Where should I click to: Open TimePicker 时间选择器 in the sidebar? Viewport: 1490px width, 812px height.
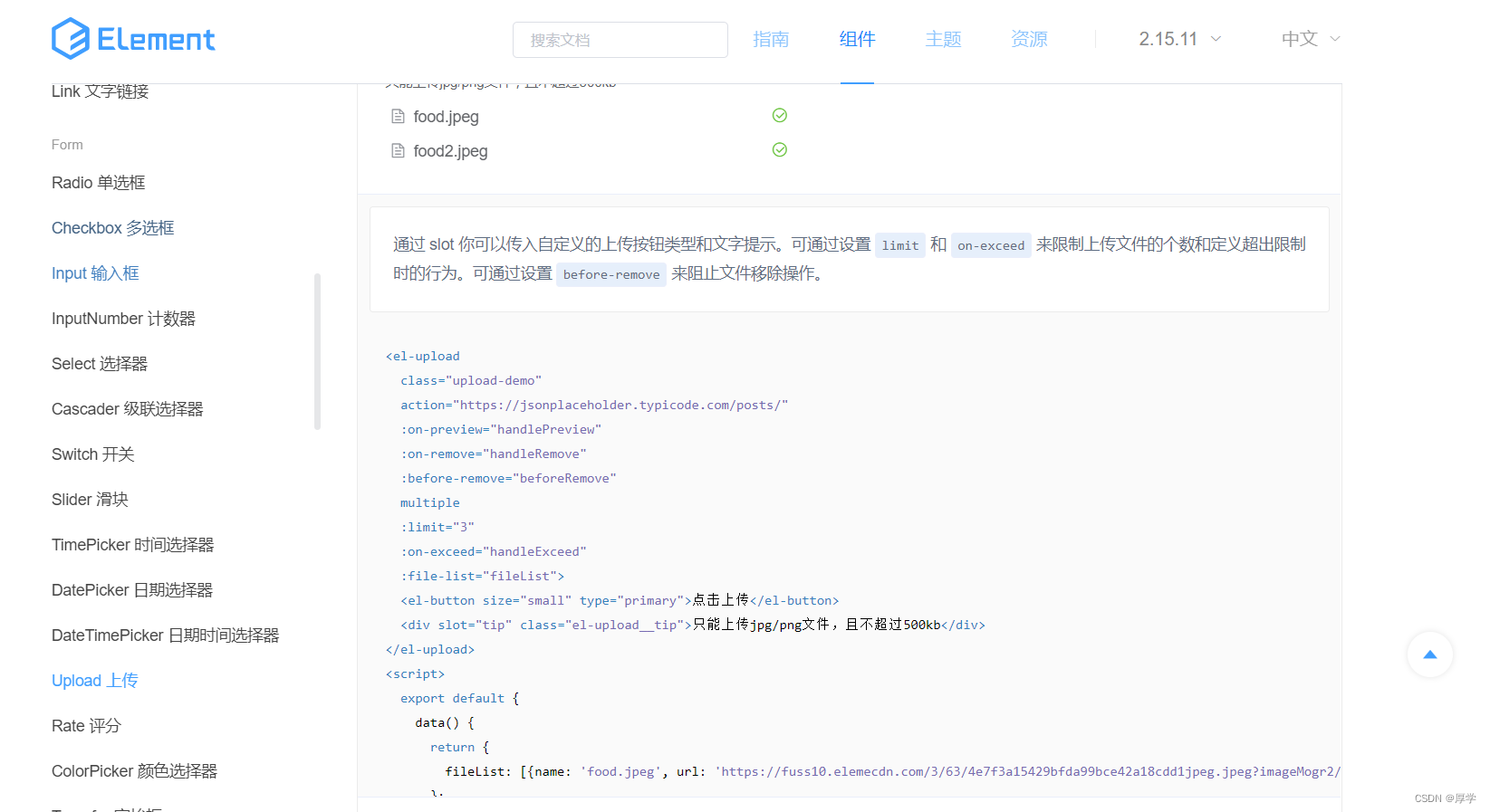133,545
